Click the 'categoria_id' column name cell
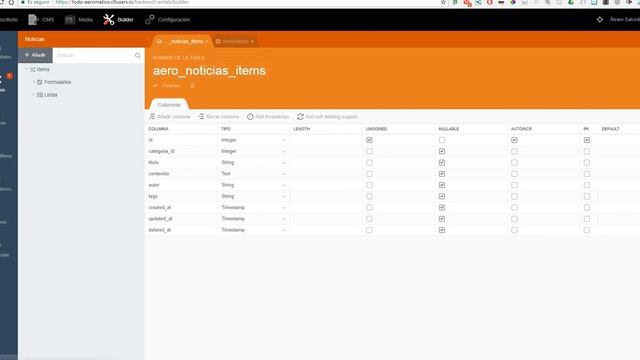 [x=181, y=151]
